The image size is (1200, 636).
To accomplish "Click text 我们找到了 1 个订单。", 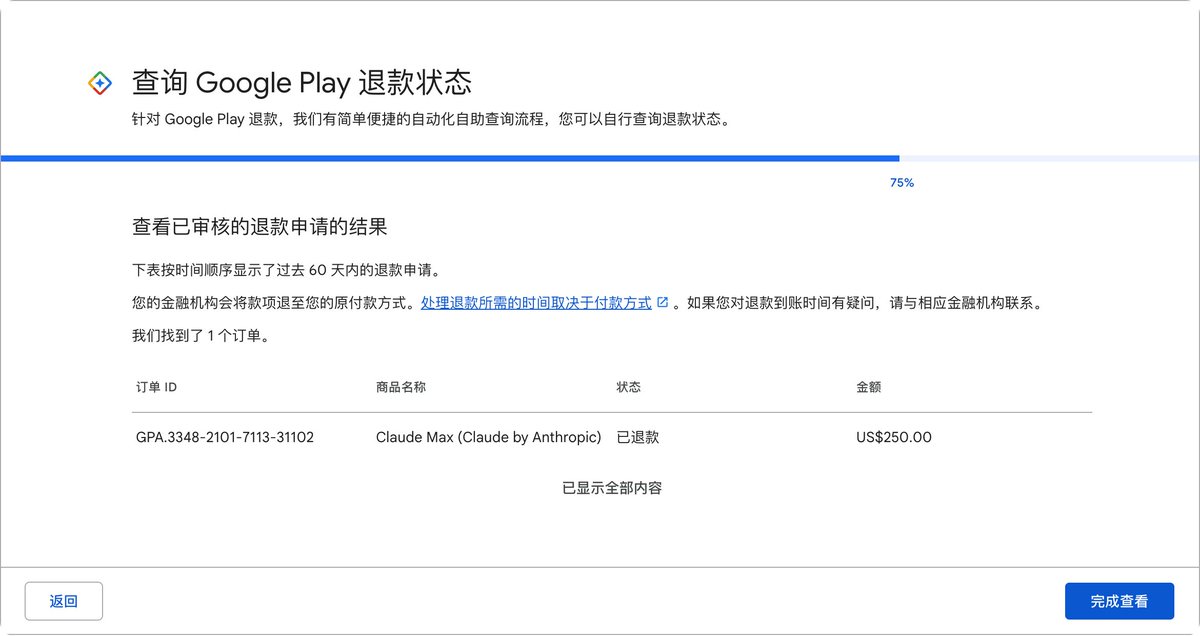I will (x=201, y=336).
